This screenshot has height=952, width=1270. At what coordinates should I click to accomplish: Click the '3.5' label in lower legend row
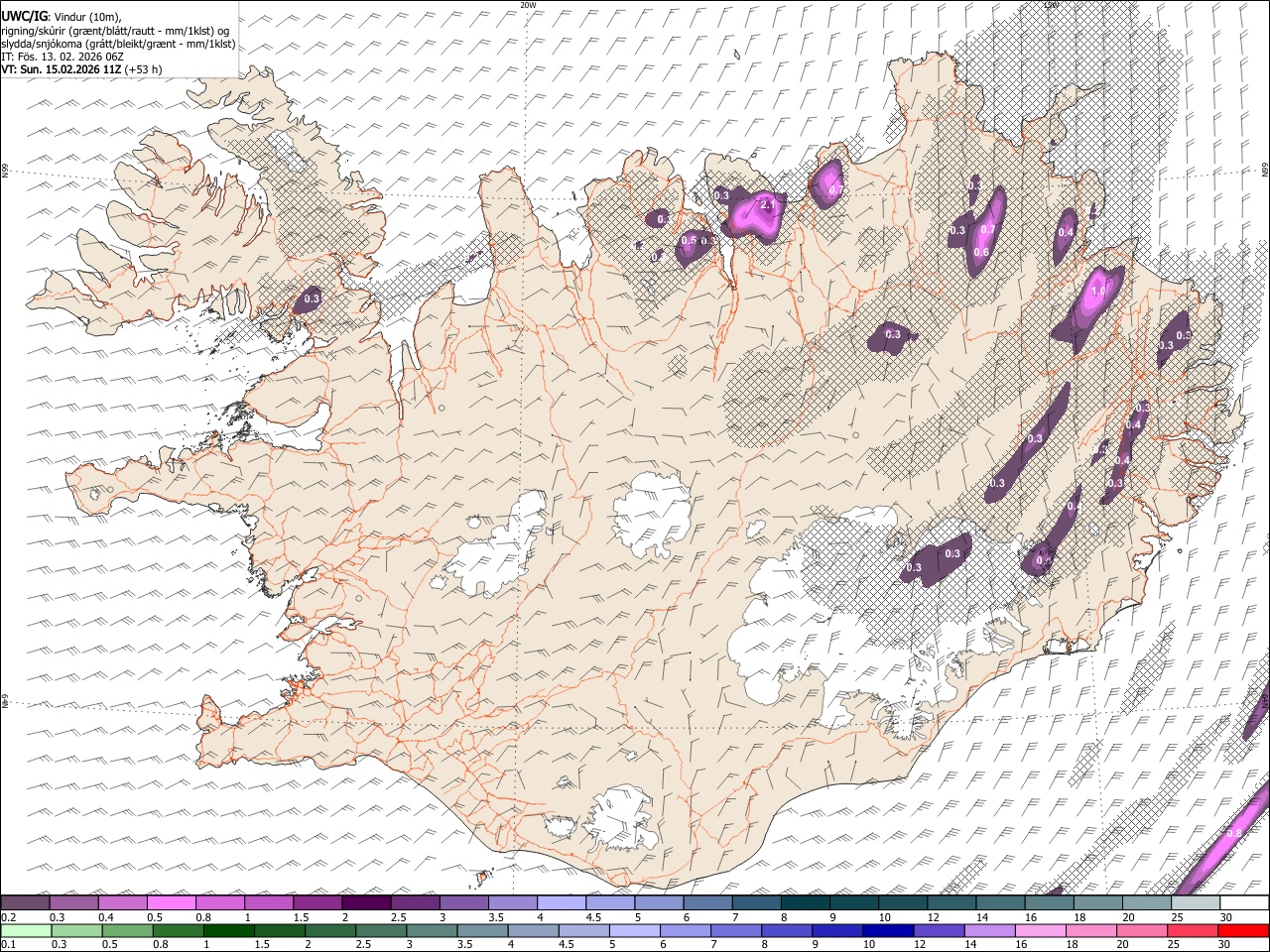tap(465, 945)
